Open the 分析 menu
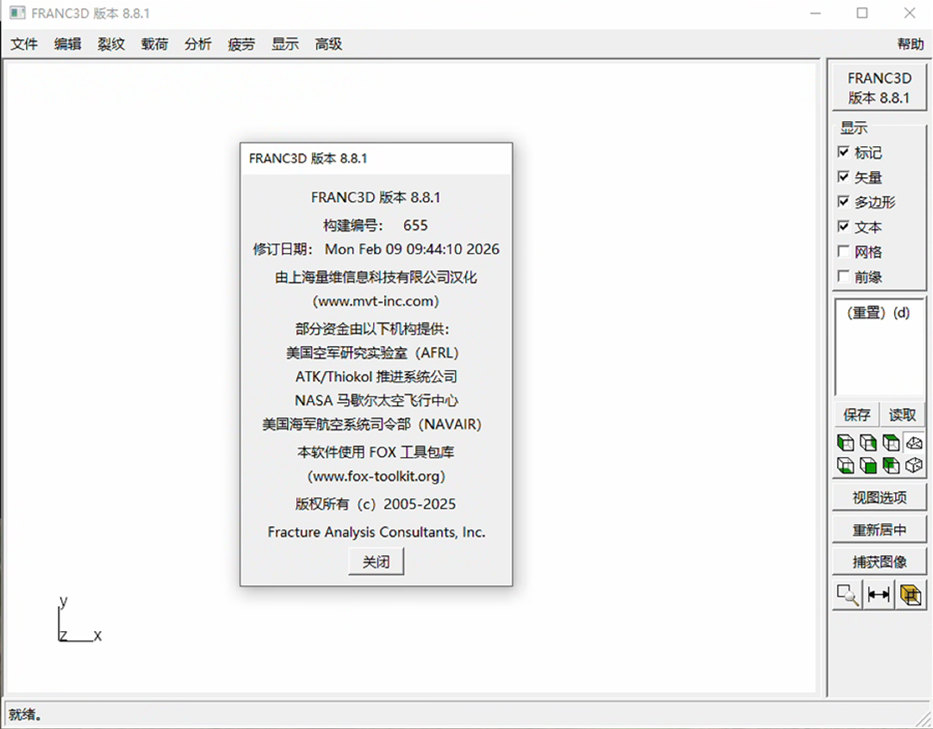The image size is (933, 729). click(x=198, y=44)
